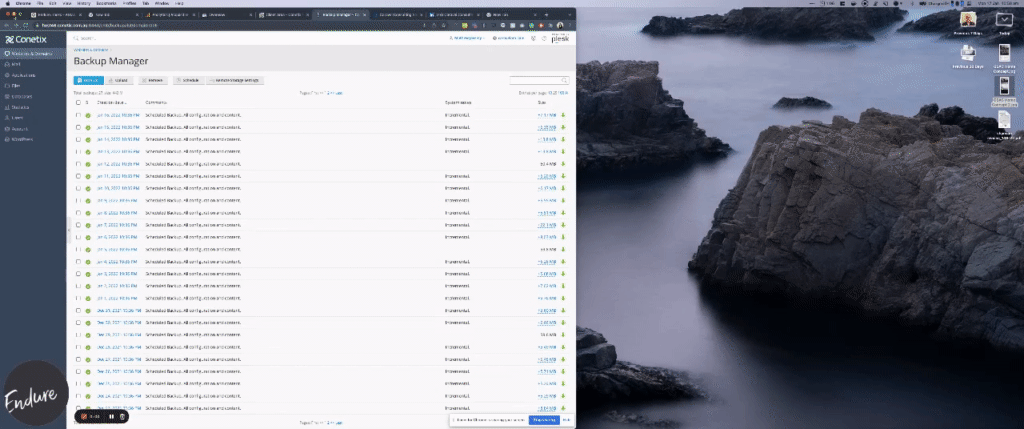Download the Jan 10, 2022 backup

point(563,188)
